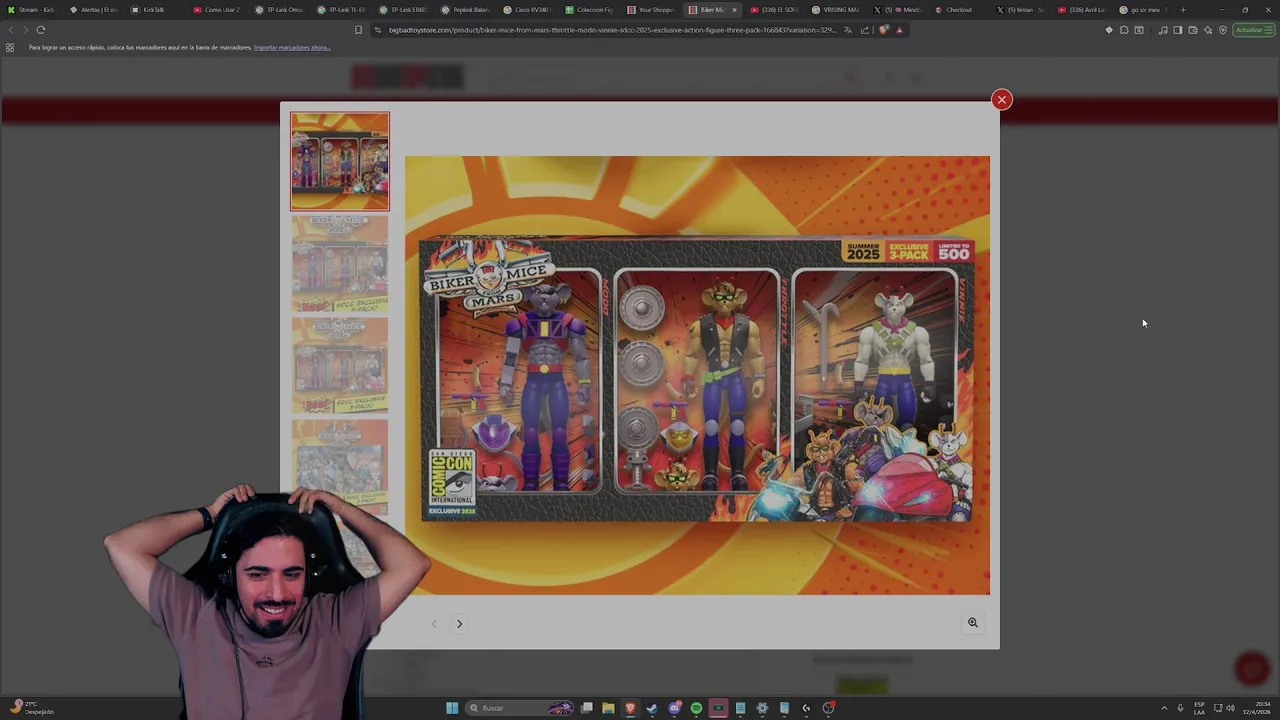Screen dimensions: 1280x720
Task: Click the Actualizar update button
Action: pos(1254,30)
